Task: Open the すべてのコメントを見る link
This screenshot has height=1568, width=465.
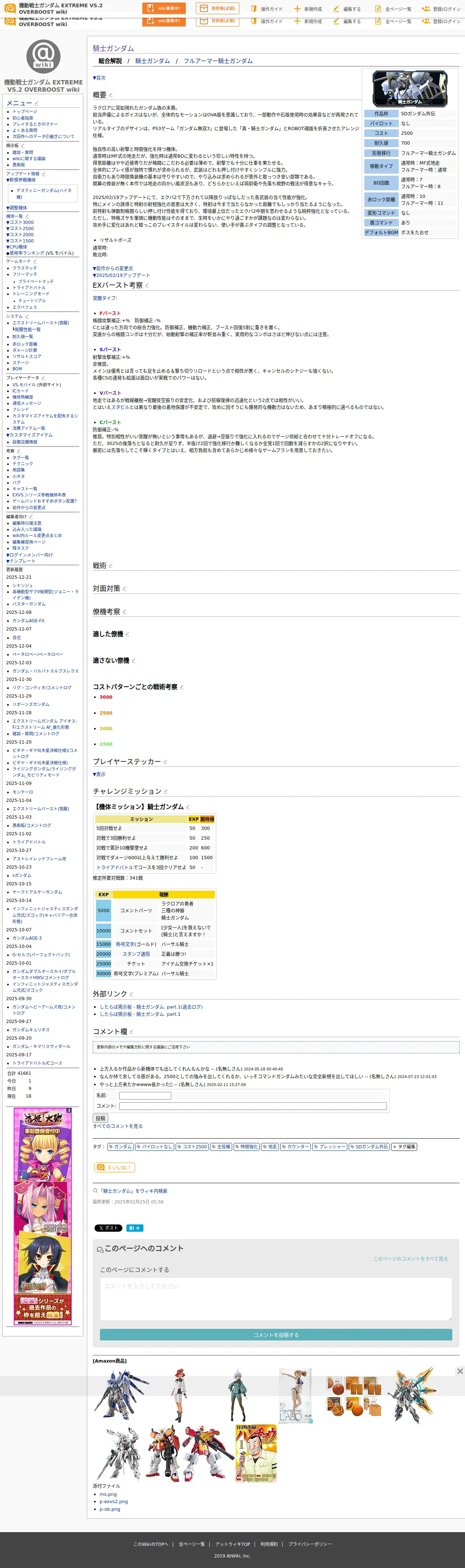Action: point(117,1126)
